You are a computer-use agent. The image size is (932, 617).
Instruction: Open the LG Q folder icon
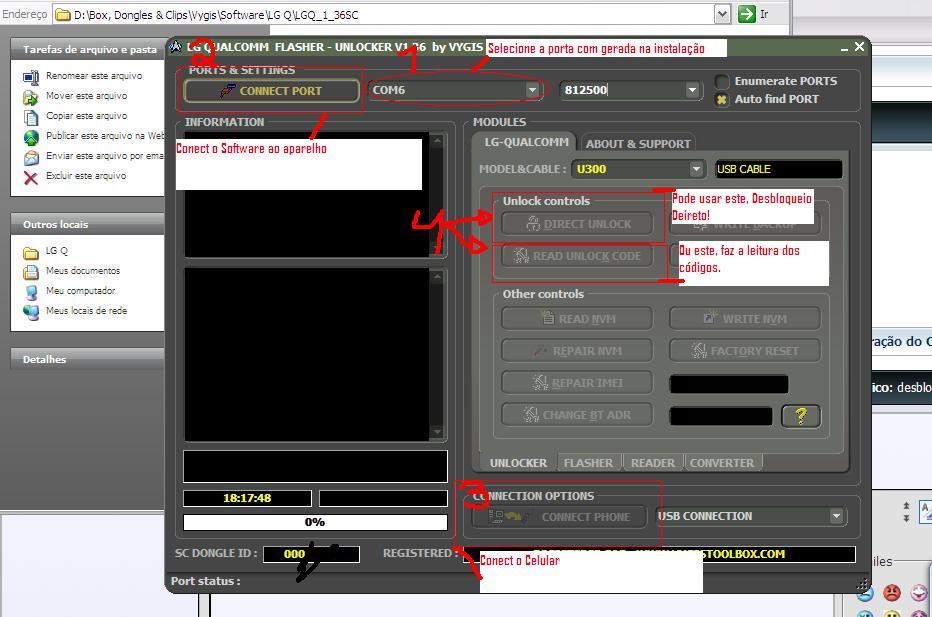[x=31, y=252]
